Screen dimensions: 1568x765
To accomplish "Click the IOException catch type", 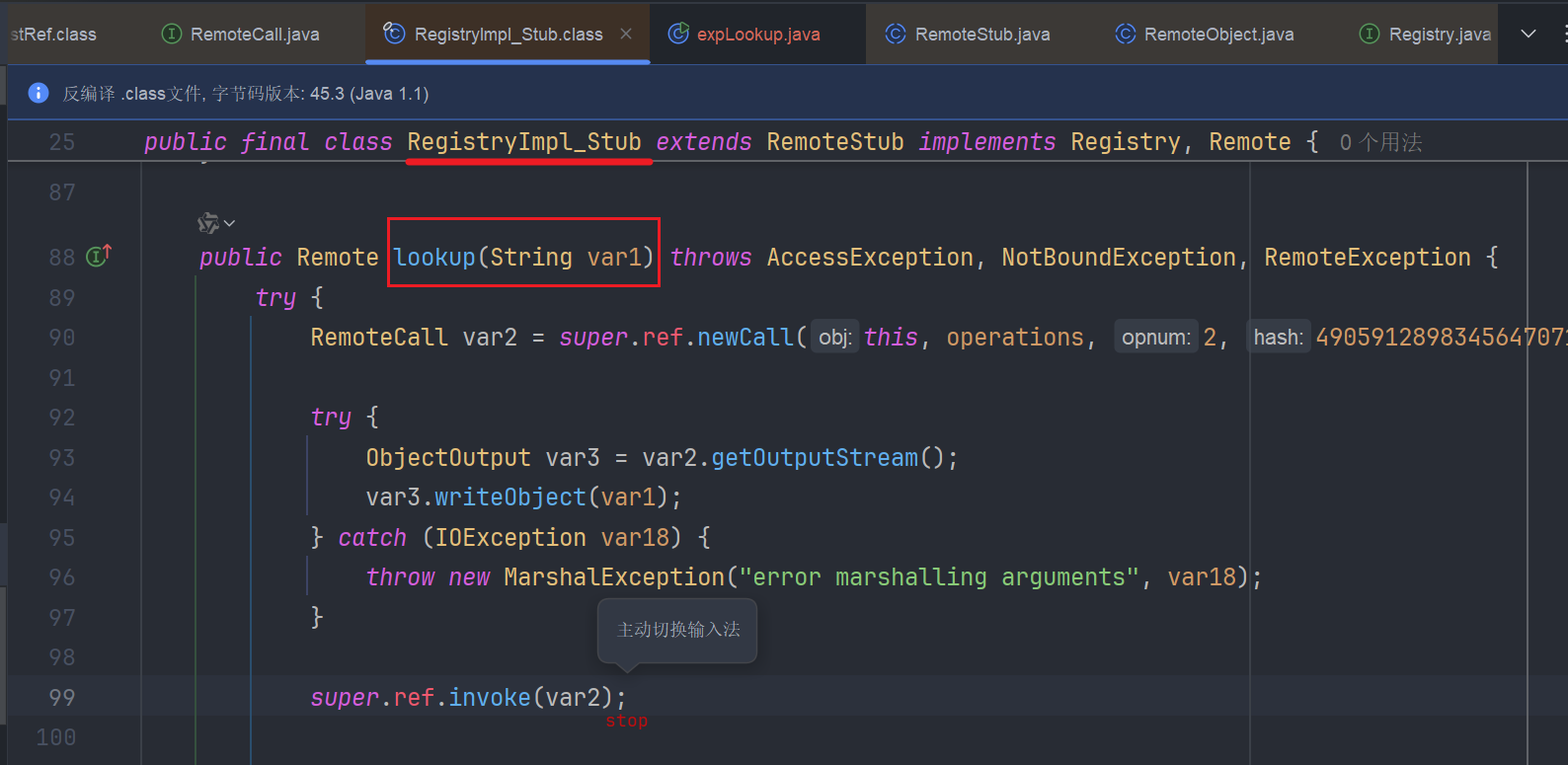I will (x=510, y=538).
